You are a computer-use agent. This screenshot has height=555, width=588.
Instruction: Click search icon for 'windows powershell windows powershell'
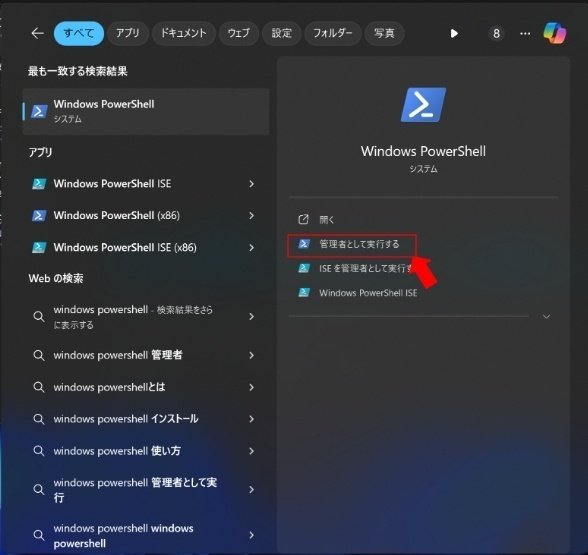(x=39, y=535)
